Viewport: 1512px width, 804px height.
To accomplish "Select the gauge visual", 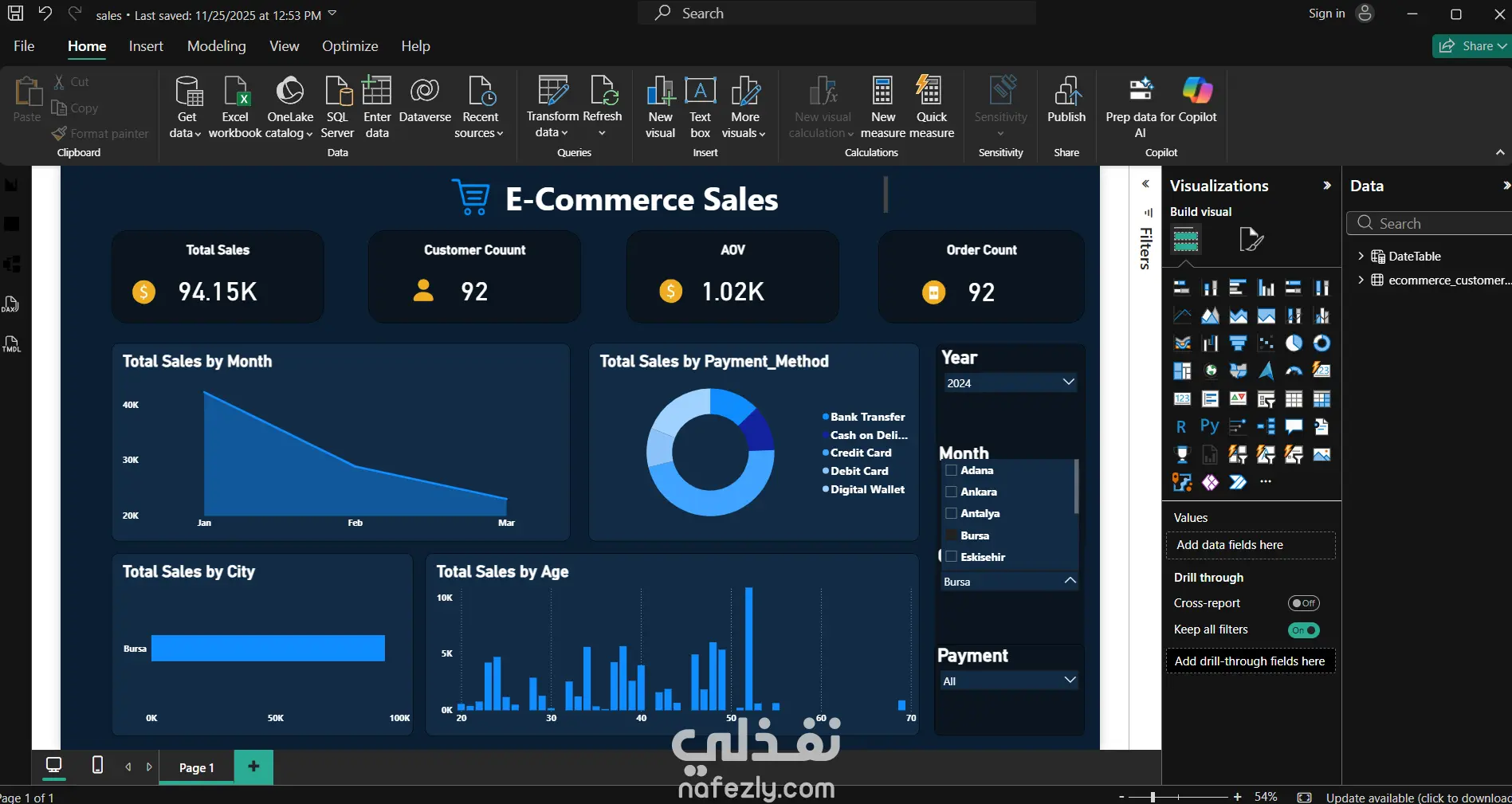I will pyautogui.click(x=1294, y=371).
